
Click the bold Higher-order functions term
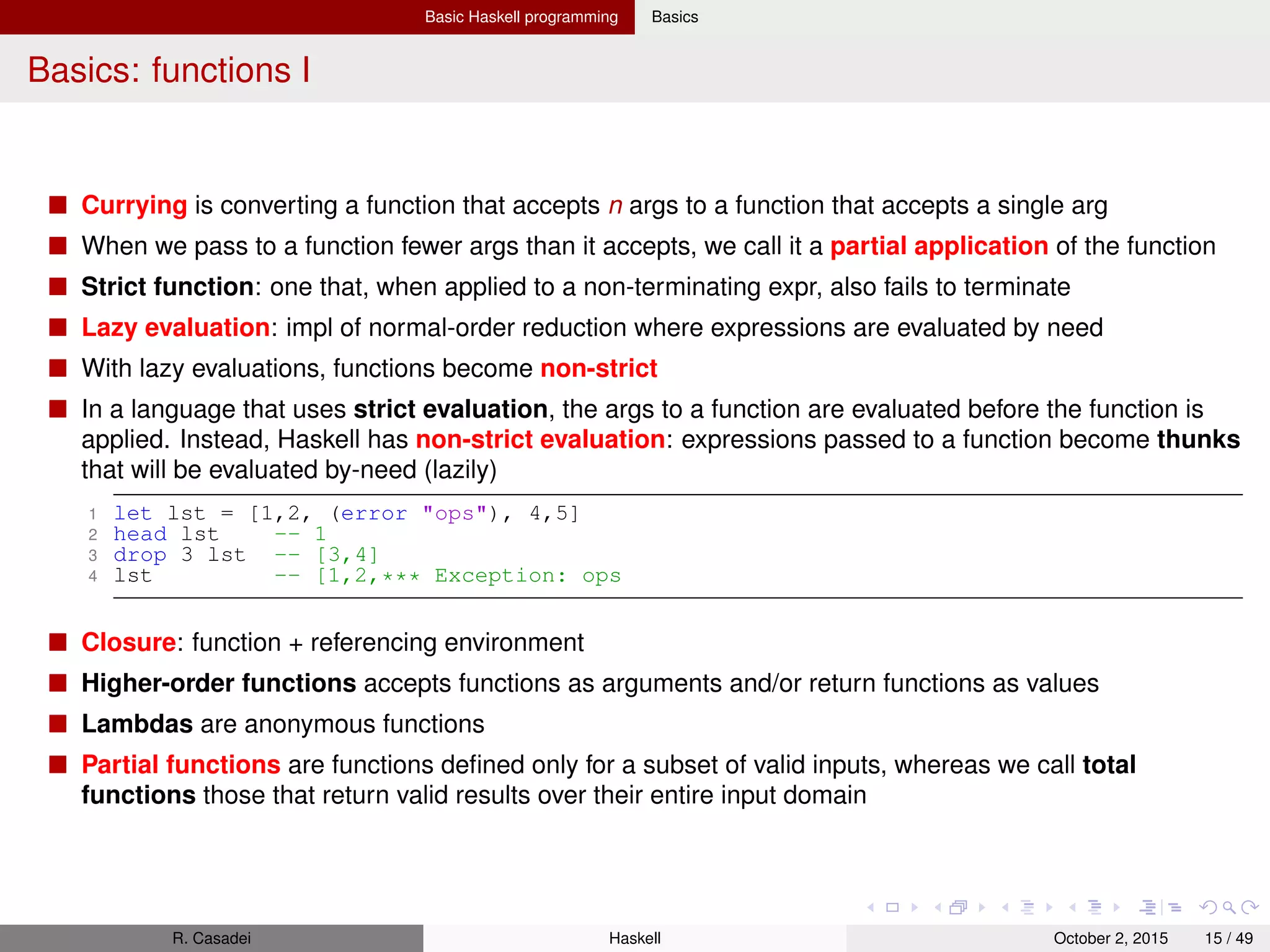click(x=219, y=684)
